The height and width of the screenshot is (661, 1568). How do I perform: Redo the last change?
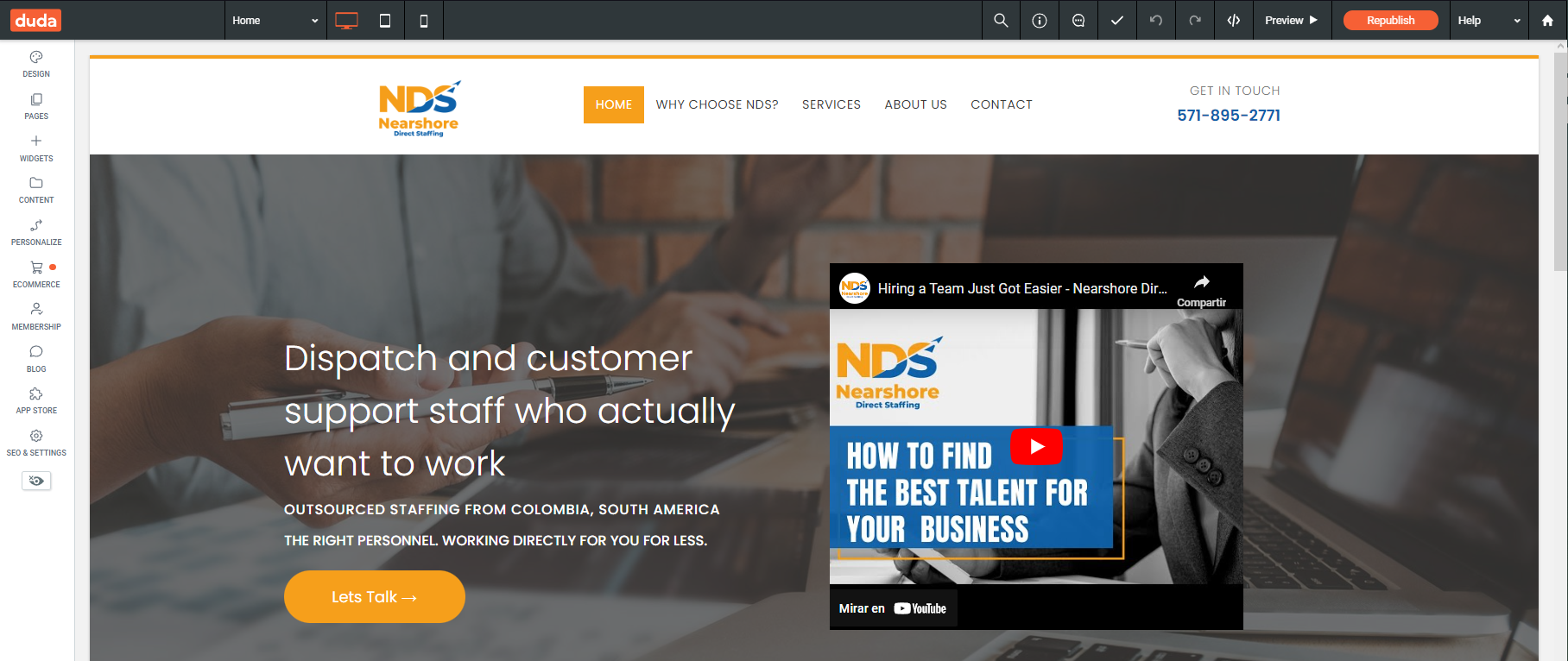(x=1195, y=20)
